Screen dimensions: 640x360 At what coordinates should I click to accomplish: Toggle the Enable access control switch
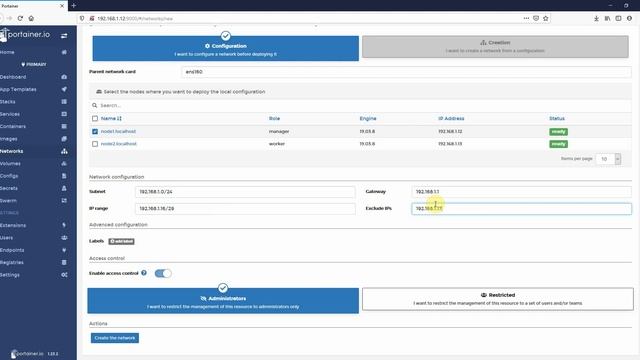pos(163,273)
